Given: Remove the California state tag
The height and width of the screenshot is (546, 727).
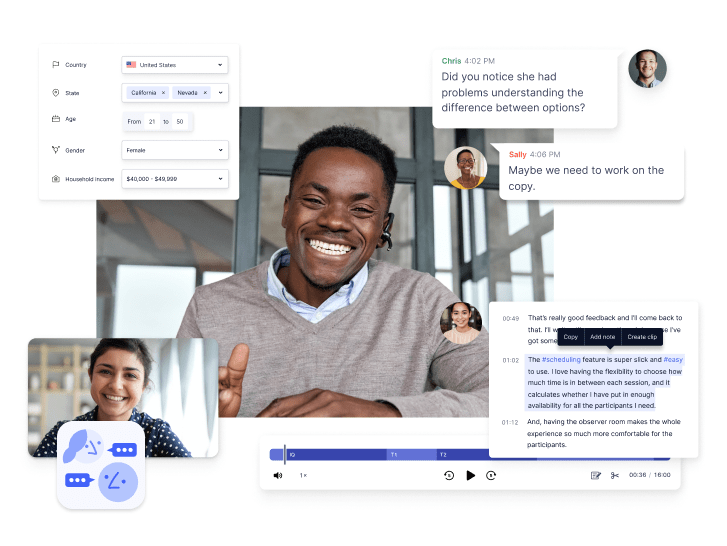Looking at the screenshot, I should [163, 93].
